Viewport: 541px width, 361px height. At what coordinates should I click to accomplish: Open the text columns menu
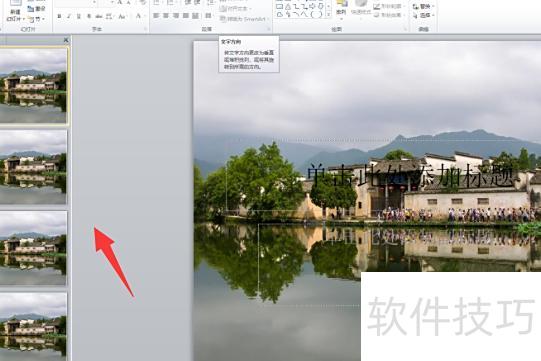pos(208,16)
